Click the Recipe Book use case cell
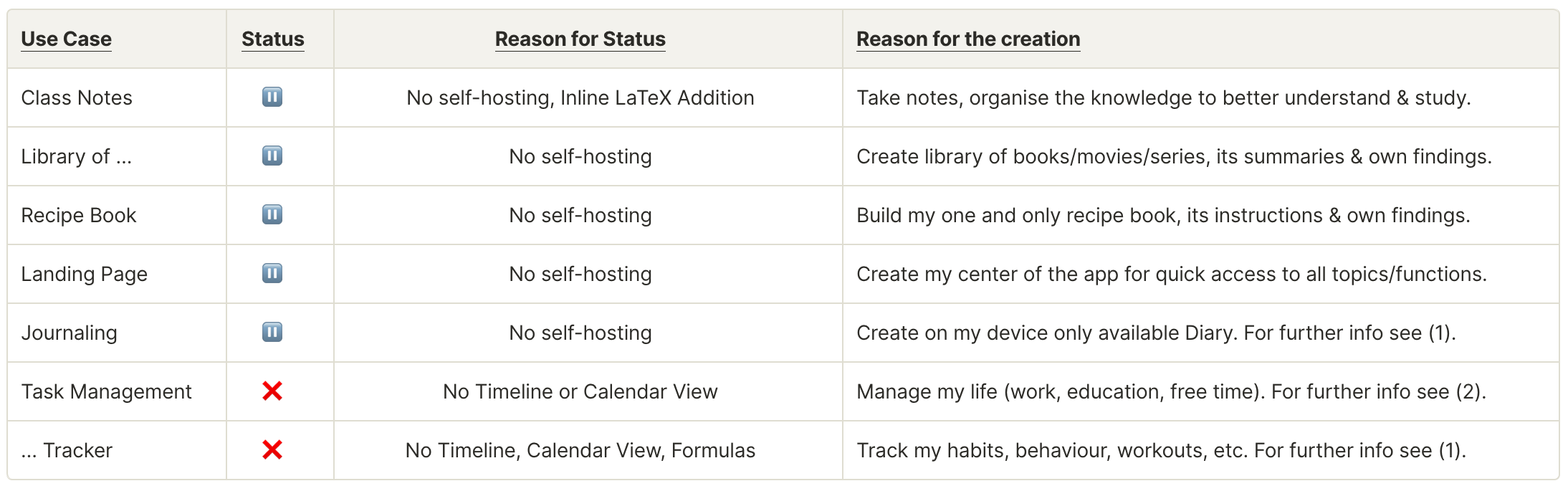The width and height of the screenshot is (1568, 486). [x=117, y=215]
